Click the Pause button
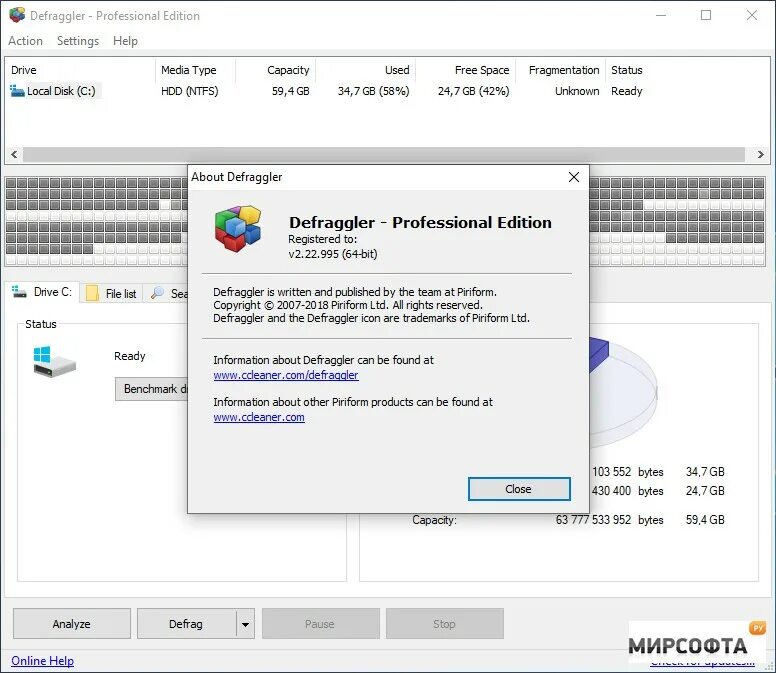The image size is (776, 673). [321, 624]
